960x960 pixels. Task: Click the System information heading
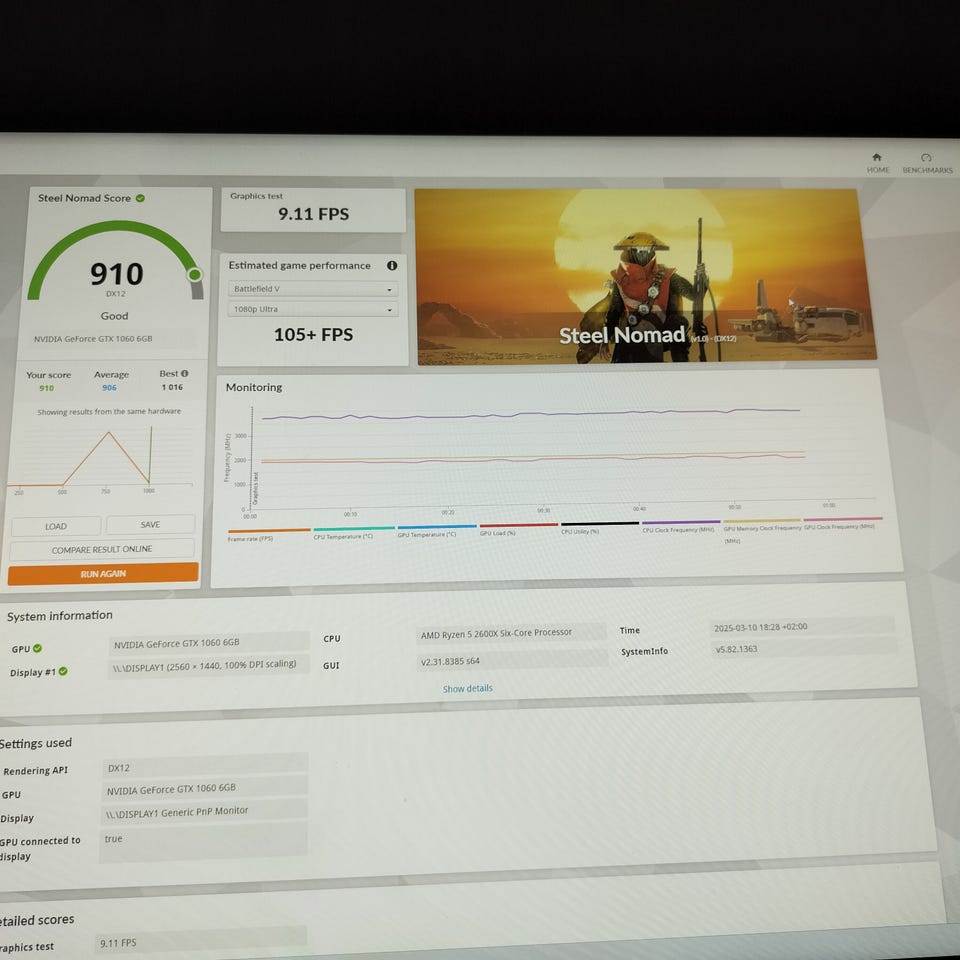[59, 616]
